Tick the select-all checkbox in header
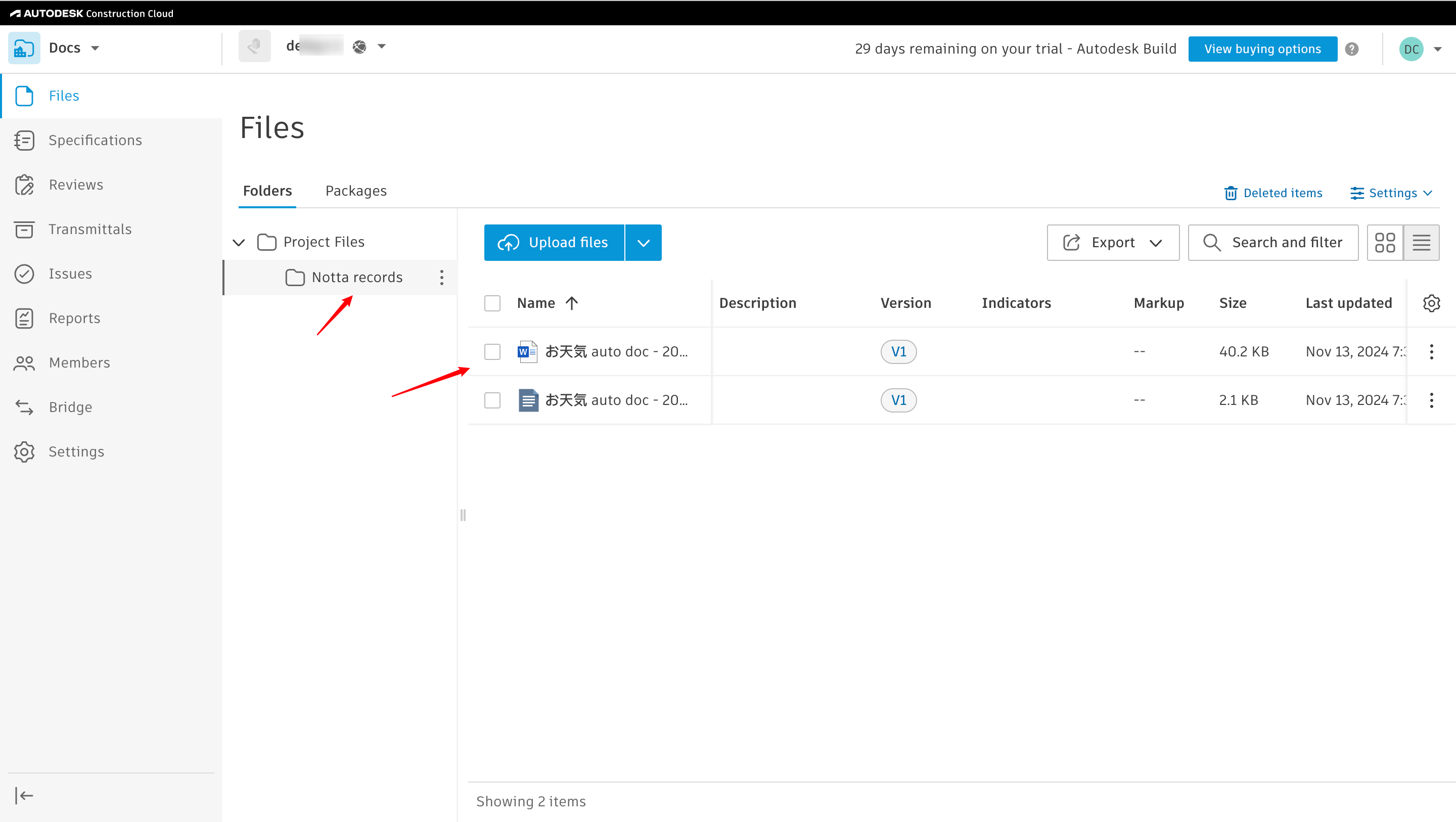The width and height of the screenshot is (1456, 822). (492, 303)
